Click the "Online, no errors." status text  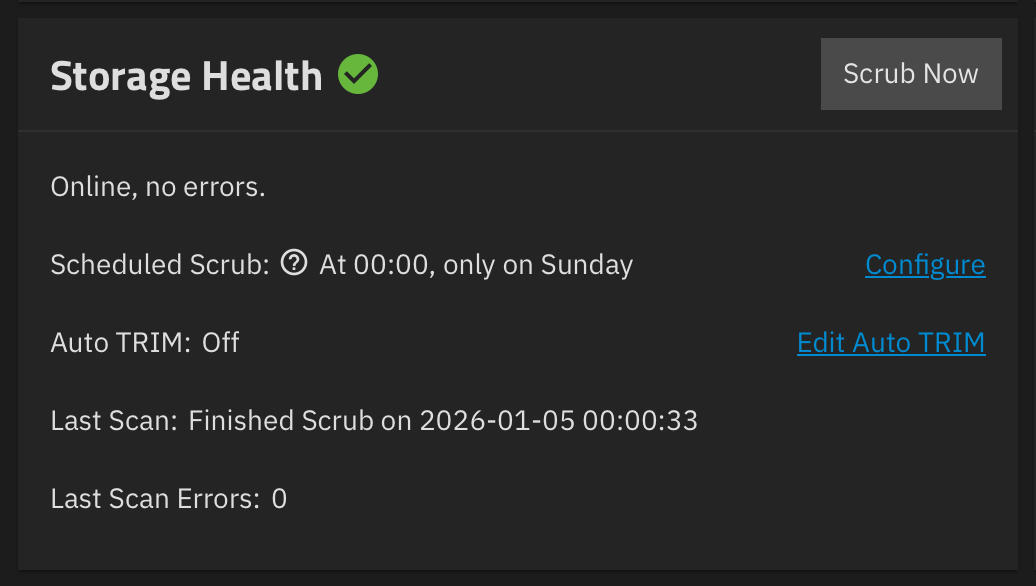pos(158,187)
